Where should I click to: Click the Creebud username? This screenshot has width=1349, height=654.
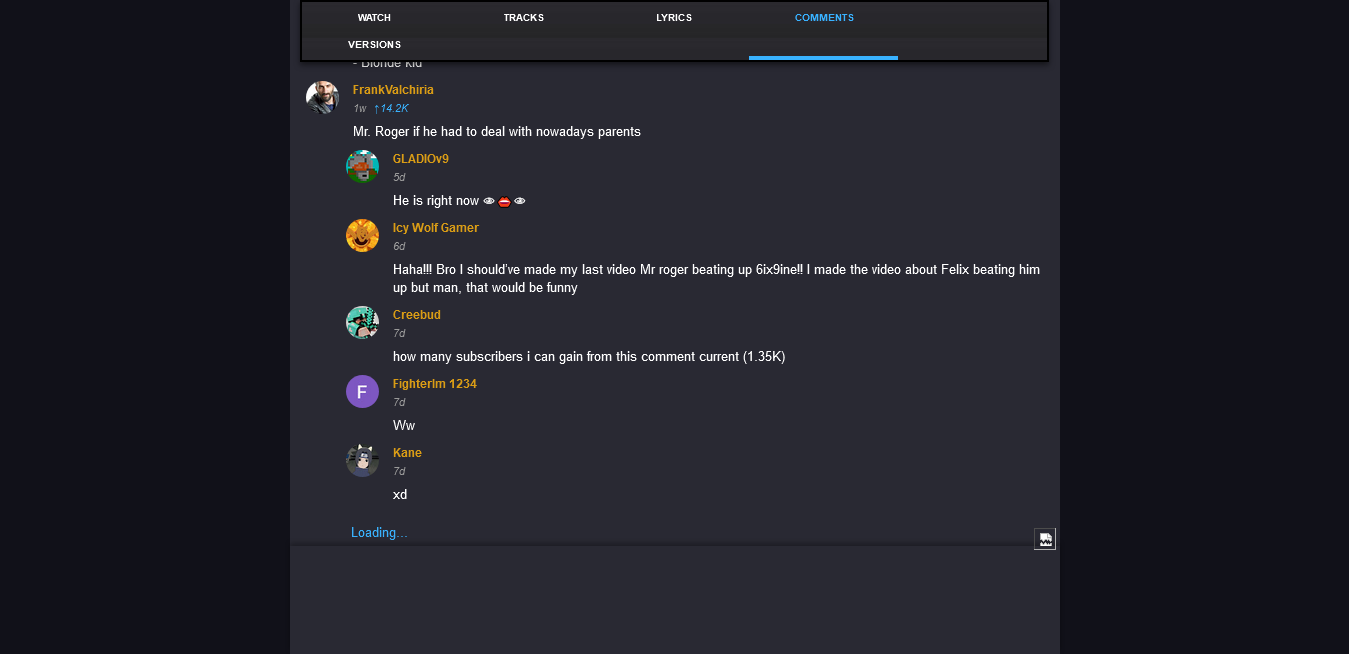pos(416,315)
